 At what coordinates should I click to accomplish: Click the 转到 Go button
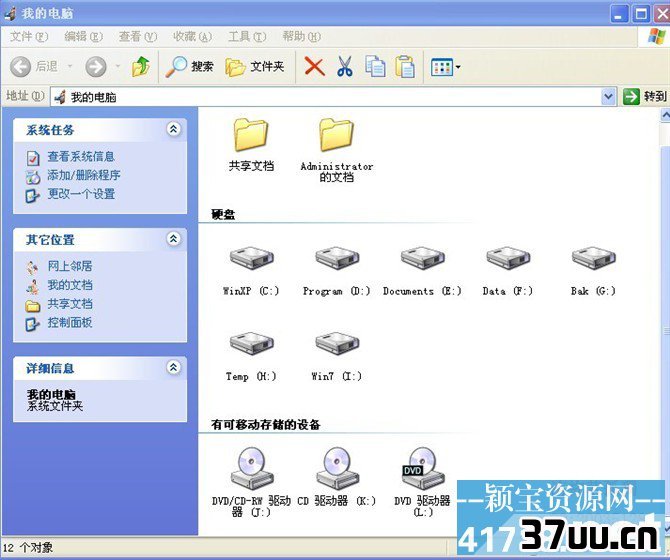(x=645, y=97)
